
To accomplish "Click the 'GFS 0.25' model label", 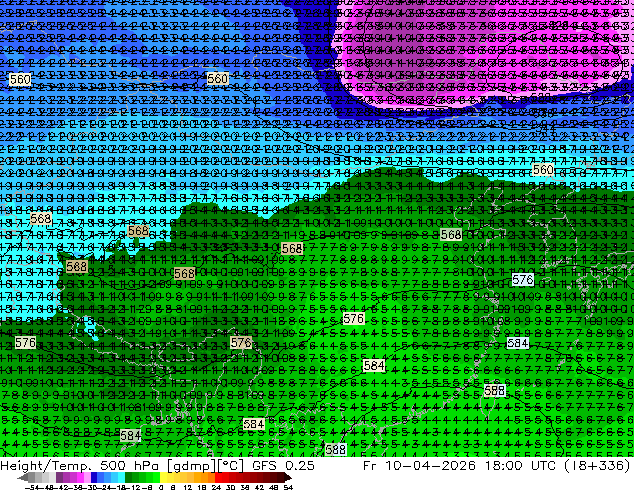I will click(x=283, y=465).
